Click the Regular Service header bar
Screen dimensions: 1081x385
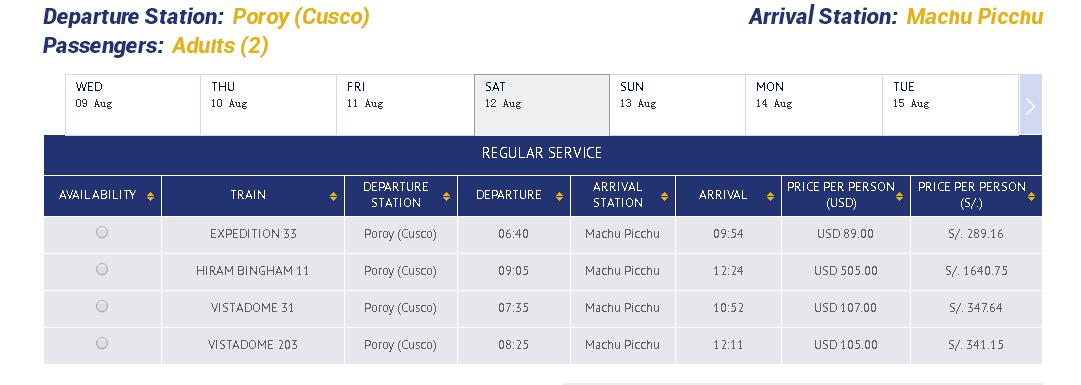coord(543,155)
